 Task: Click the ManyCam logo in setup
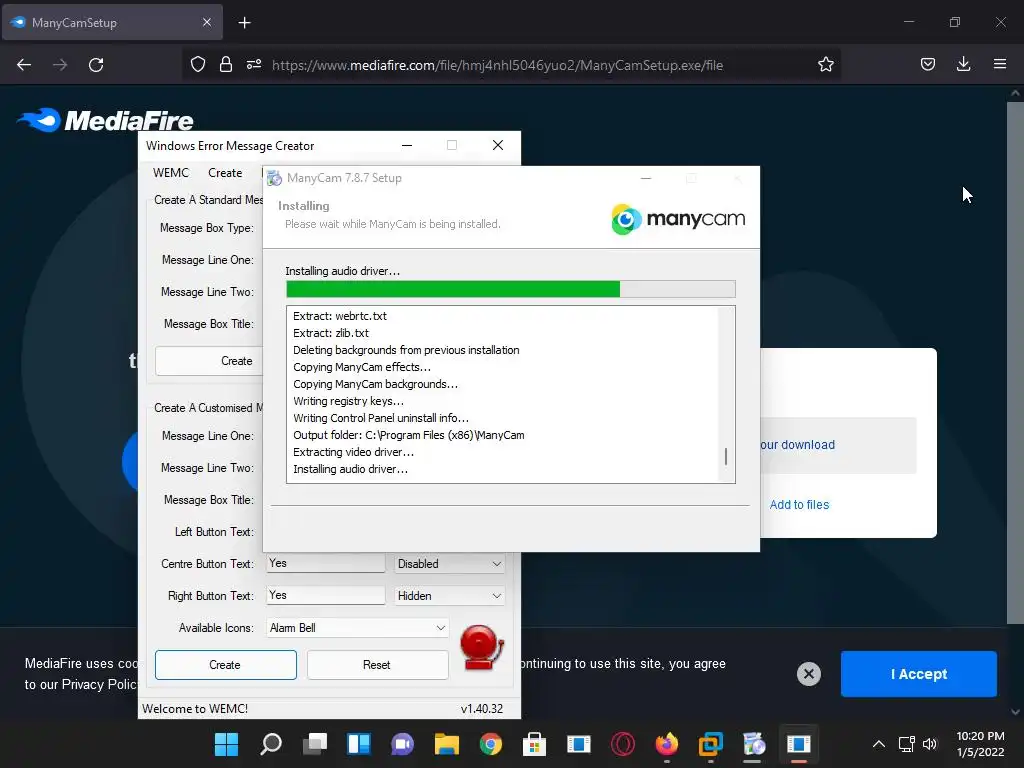tap(678, 219)
